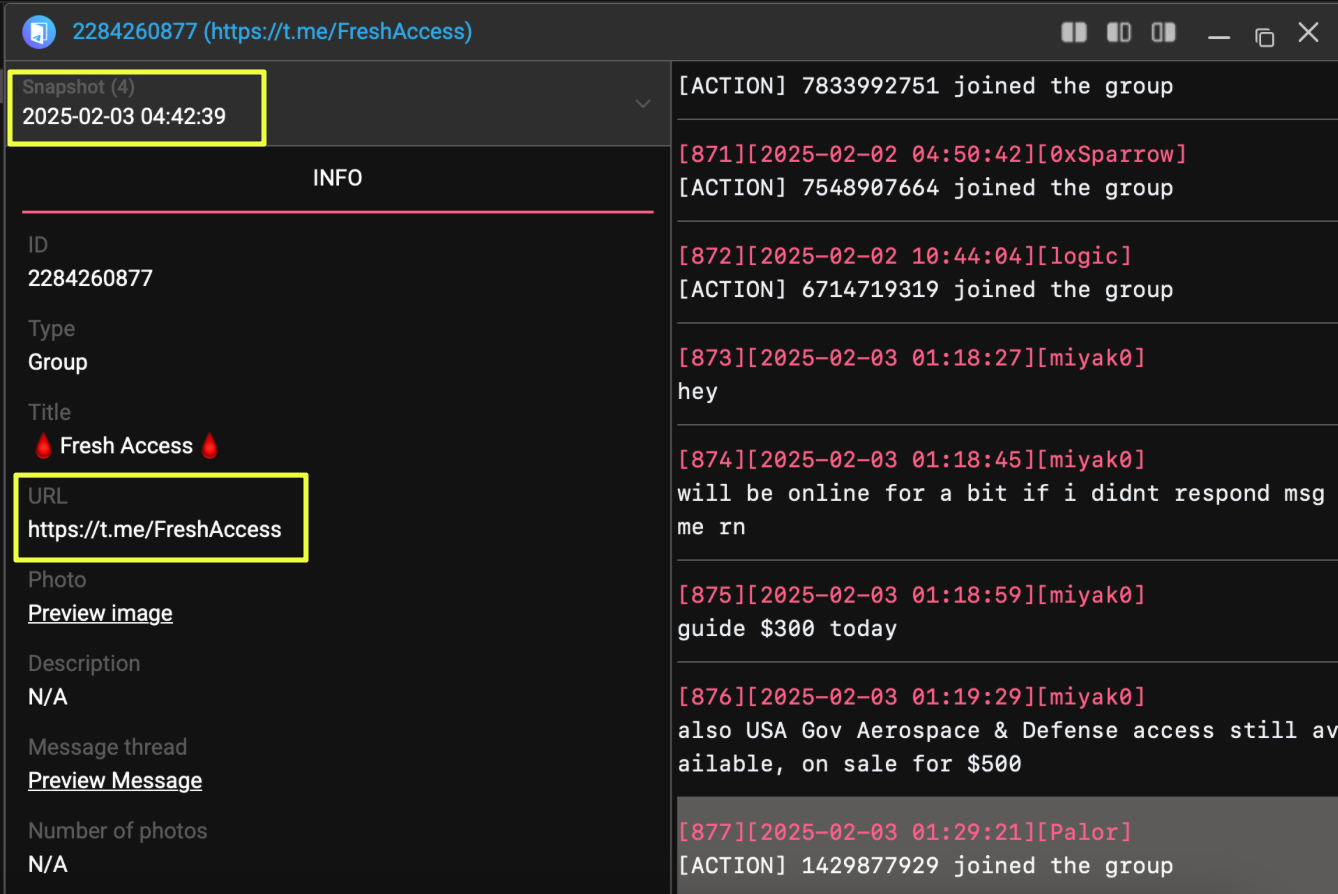Click the blue app icon in title bar
Image resolution: width=1338 pixels, height=894 pixels.
click(x=38, y=32)
